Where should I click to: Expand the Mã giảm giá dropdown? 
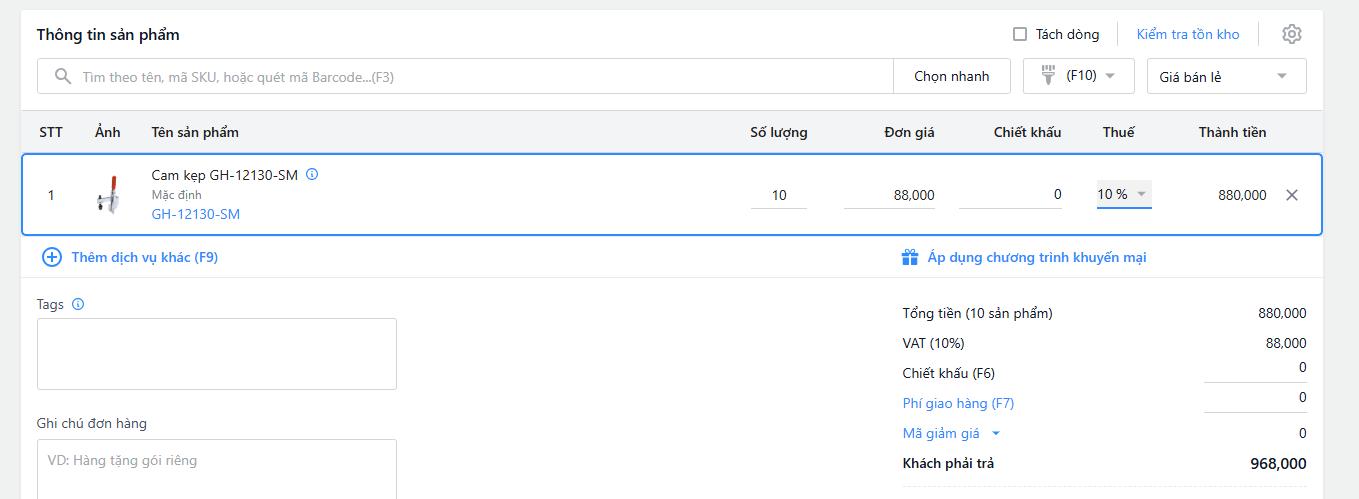[x=995, y=433]
